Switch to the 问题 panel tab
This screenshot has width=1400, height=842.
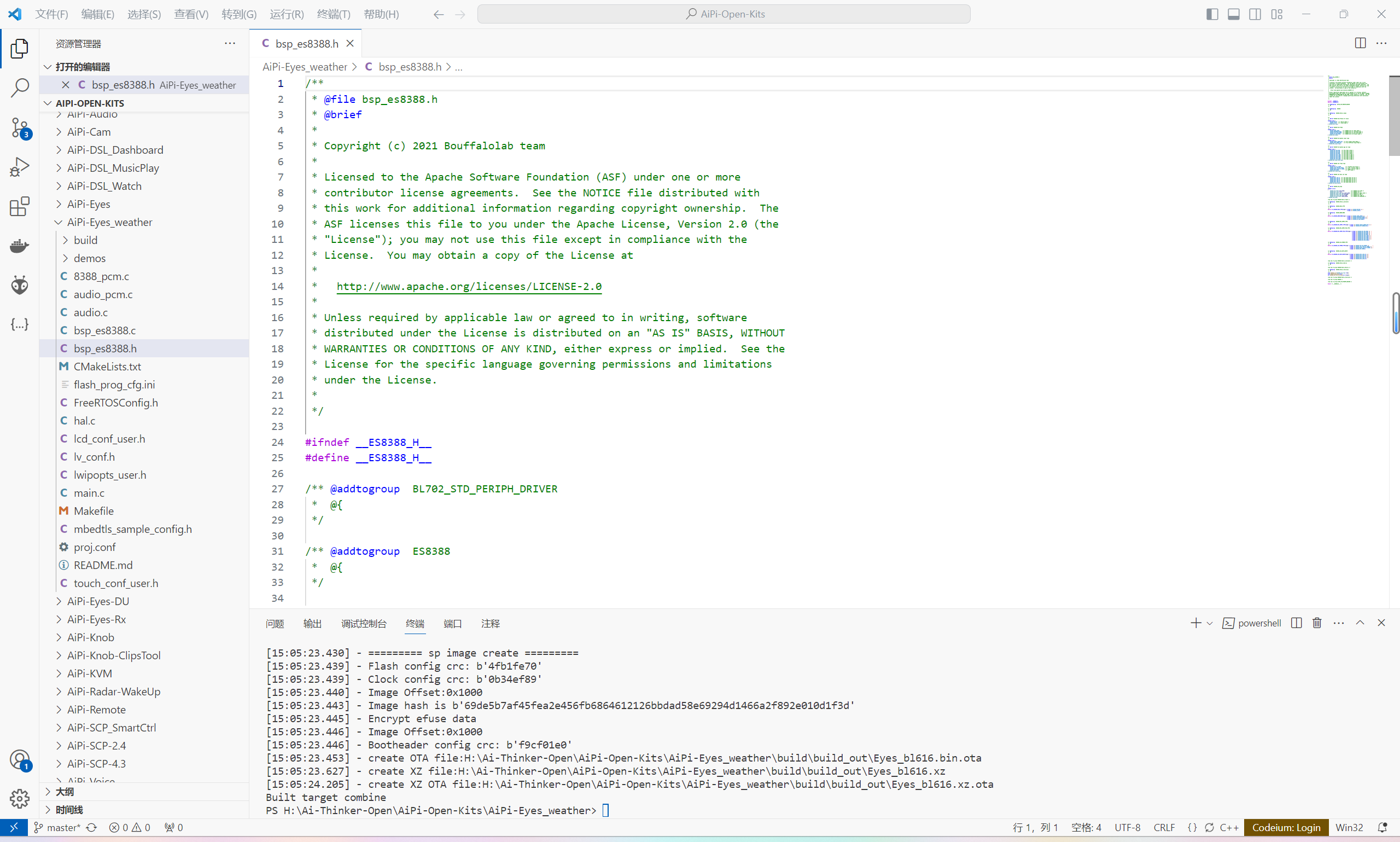pos(275,624)
